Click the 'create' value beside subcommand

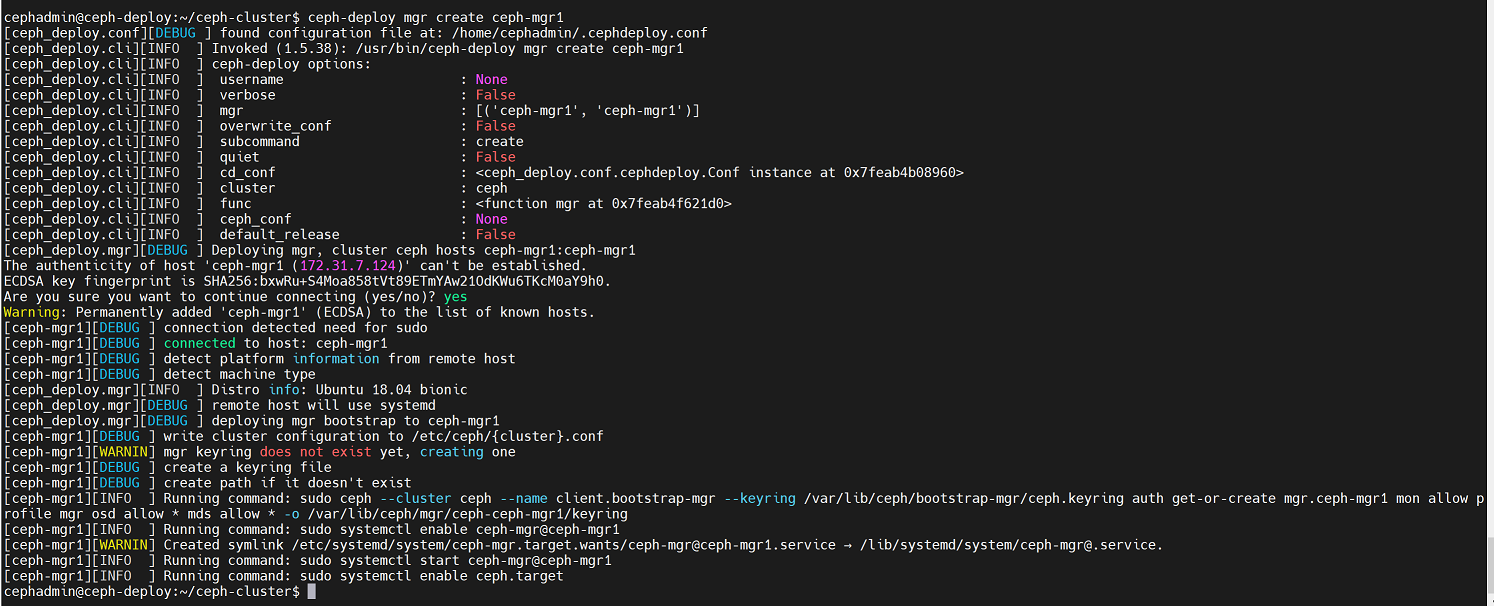click(x=499, y=141)
